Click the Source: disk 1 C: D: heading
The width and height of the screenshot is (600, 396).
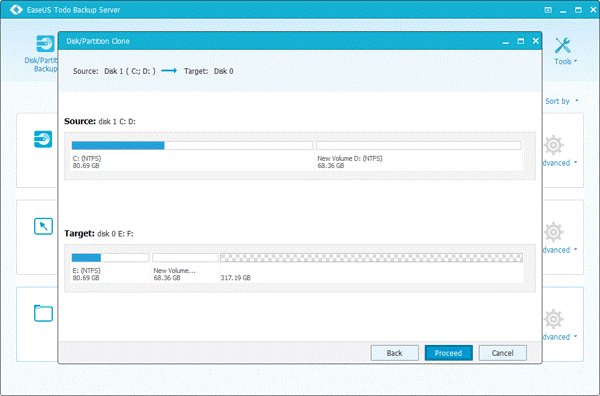(x=100, y=121)
